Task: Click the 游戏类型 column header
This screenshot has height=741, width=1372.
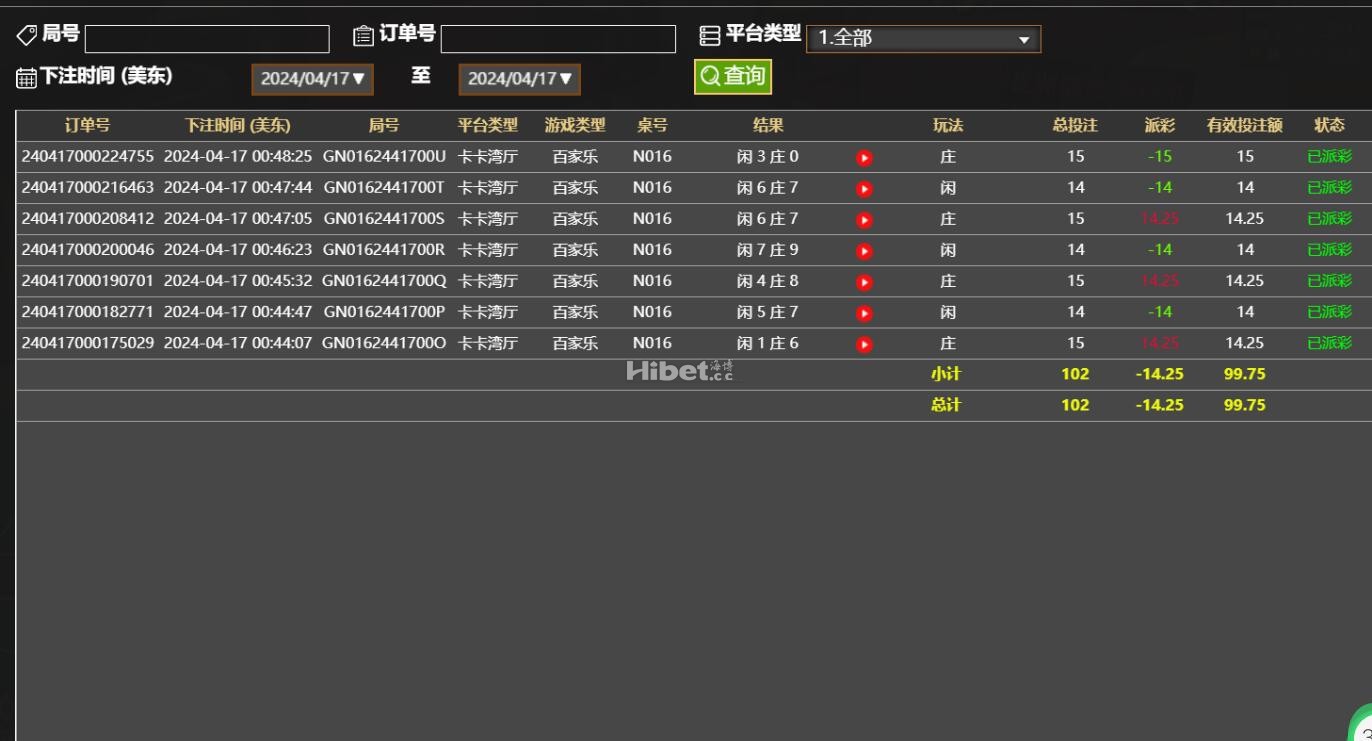Action: 575,125
